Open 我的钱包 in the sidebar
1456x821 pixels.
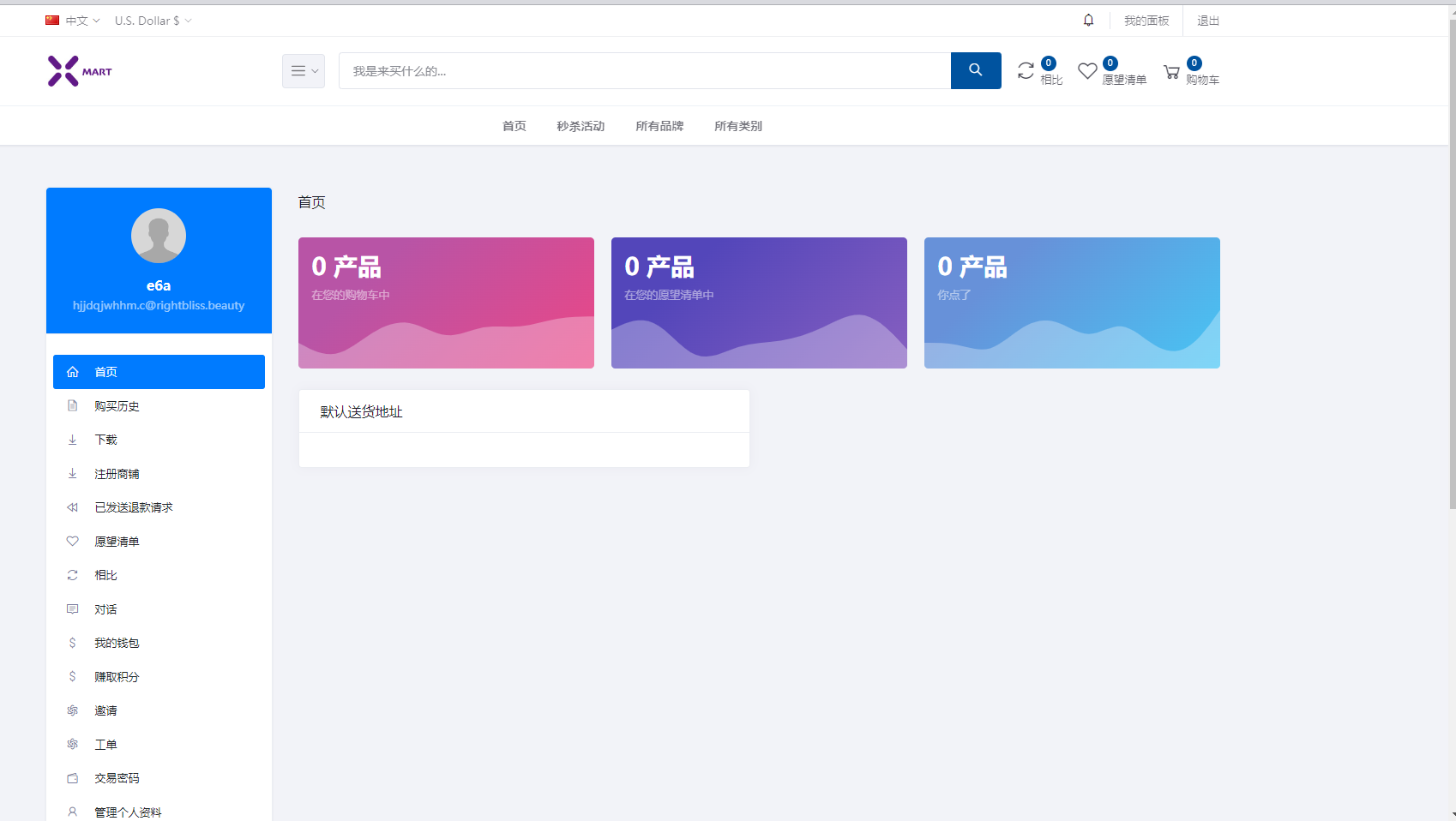117,643
